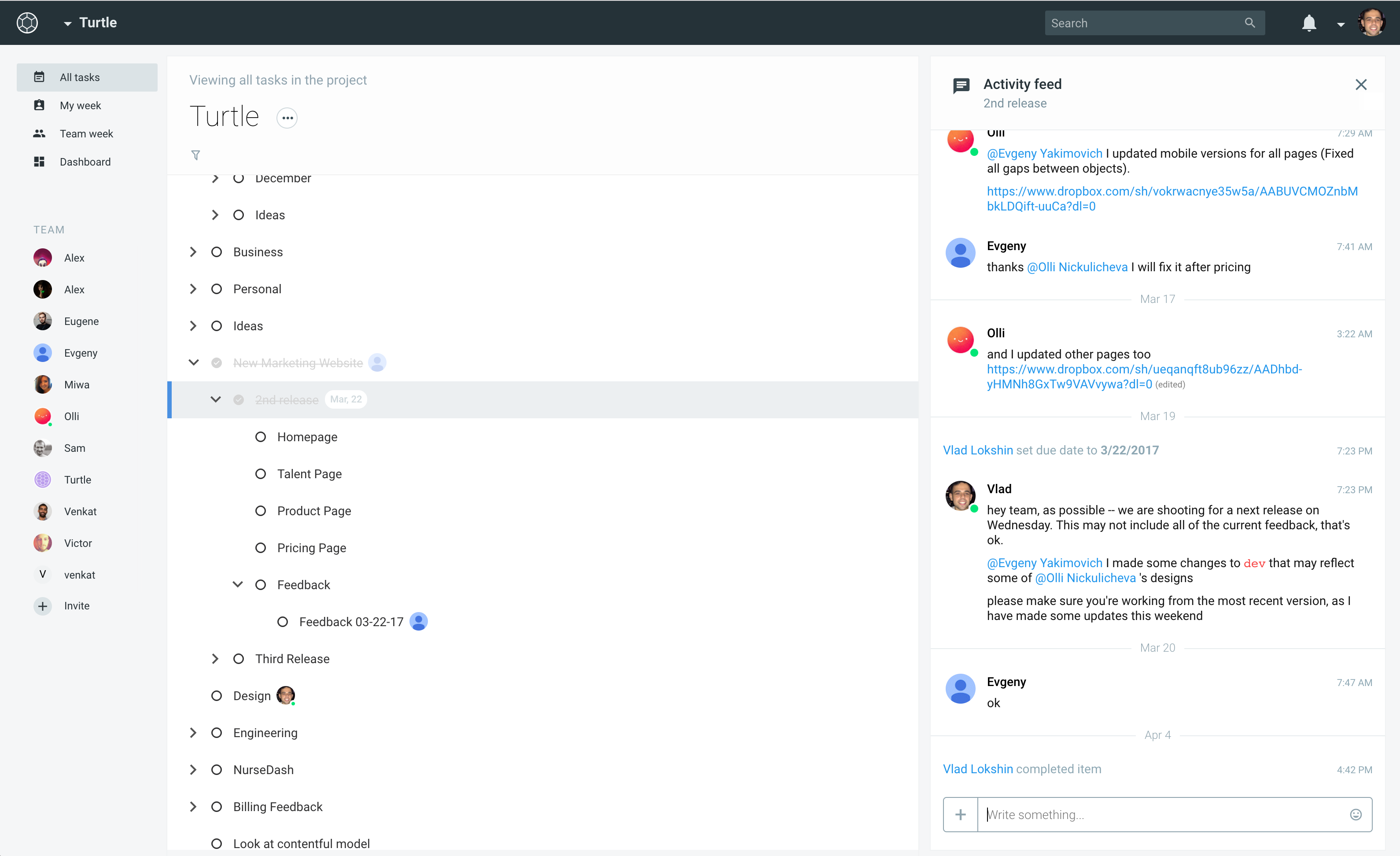Check off the Pricing Page task
The height and width of the screenshot is (856, 1400).
coord(260,548)
